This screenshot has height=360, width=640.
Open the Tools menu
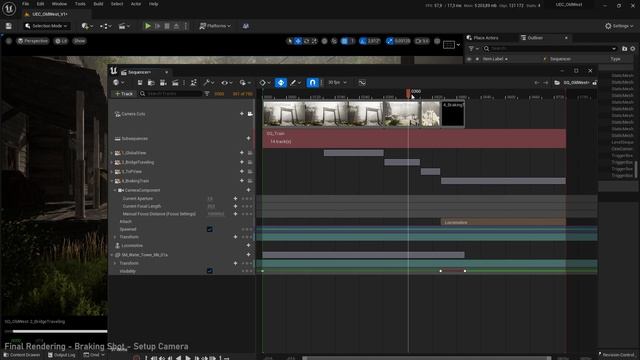tap(80, 4)
